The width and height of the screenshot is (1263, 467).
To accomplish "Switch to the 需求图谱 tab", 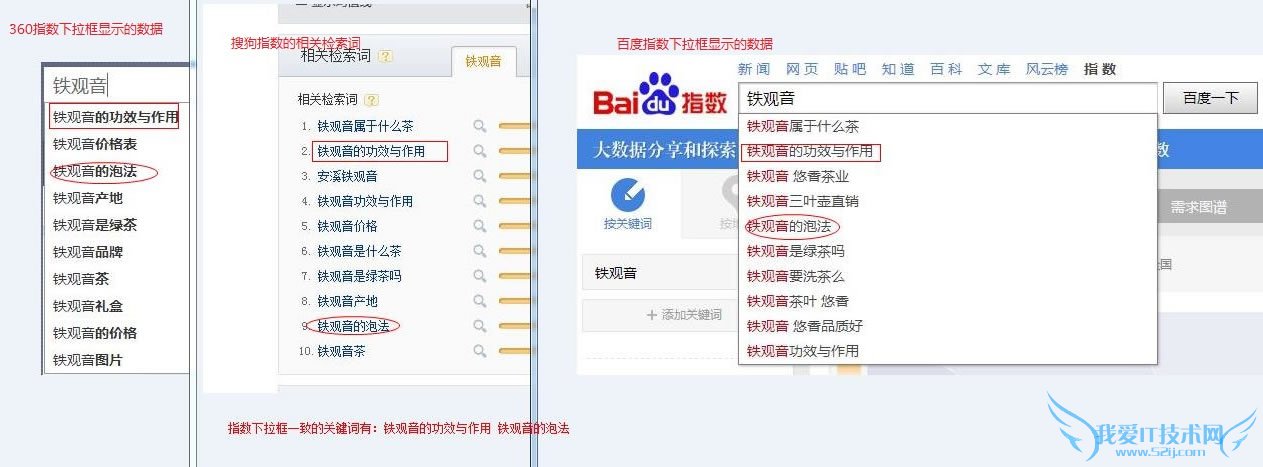I will point(1198,208).
